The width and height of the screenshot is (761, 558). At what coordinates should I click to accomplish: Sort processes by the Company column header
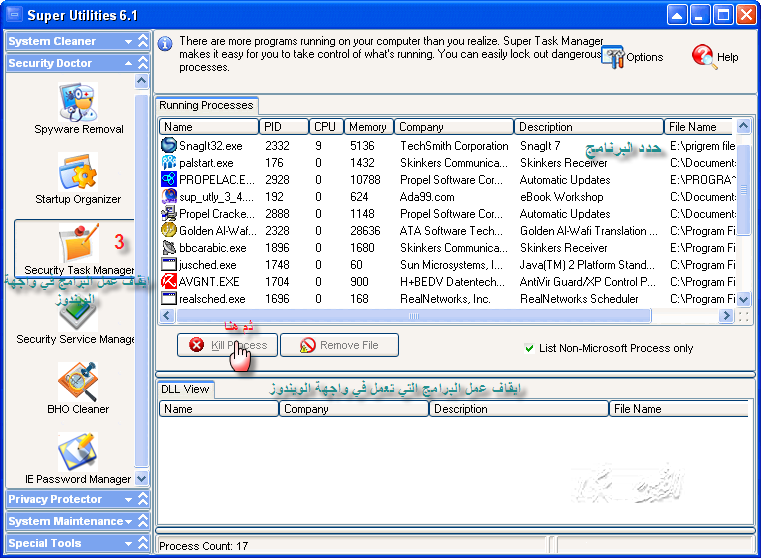[454, 127]
